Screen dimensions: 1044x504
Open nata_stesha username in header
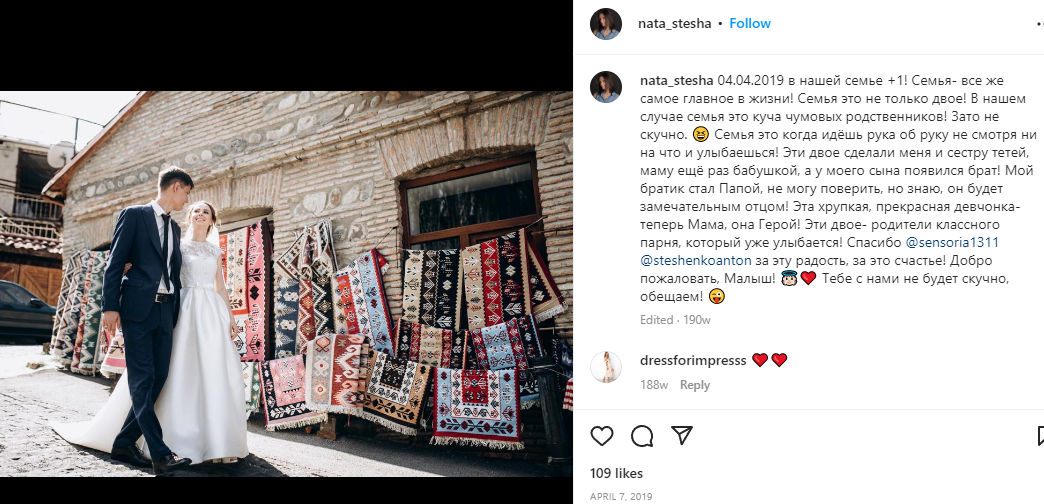pos(674,23)
